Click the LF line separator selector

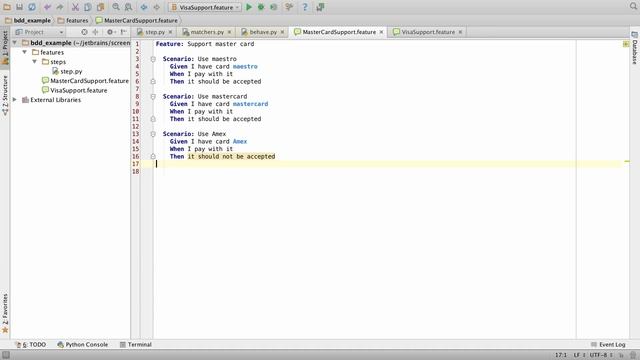point(580,355)
